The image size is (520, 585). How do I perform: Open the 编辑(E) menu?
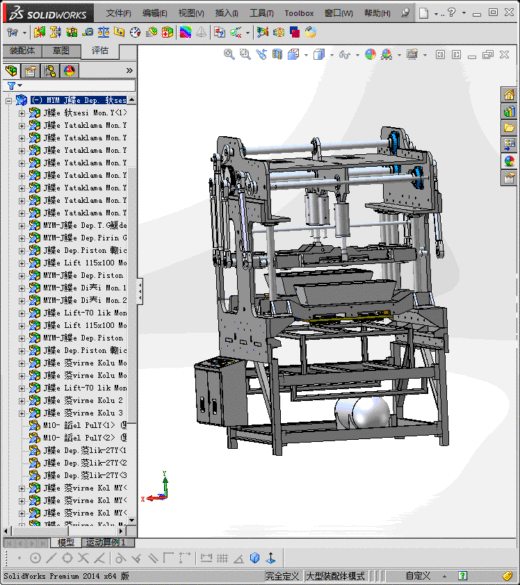click(x=154, y=13)
